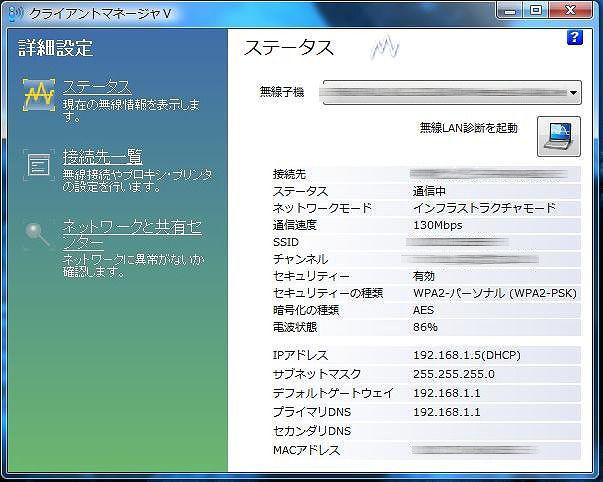Select the ステータス value 通信中
The height and width of the screenshot is (482, 603).
pyautogui.click(x=429, y=191)
